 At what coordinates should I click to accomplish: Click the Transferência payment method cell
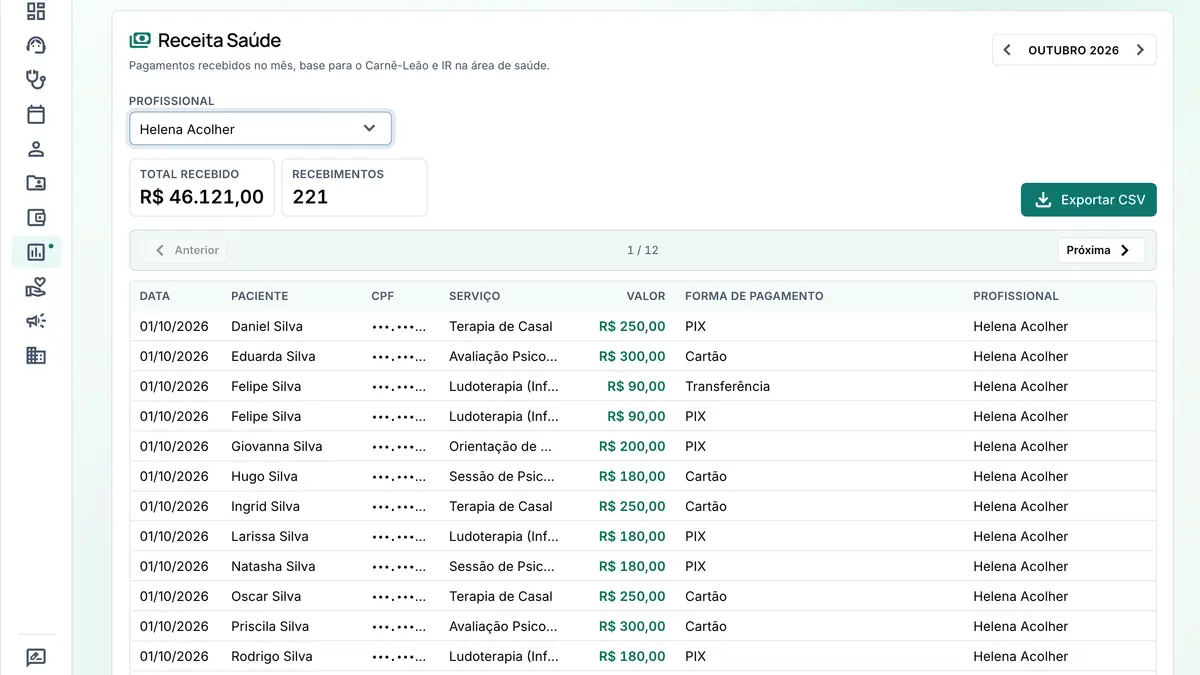727,386
